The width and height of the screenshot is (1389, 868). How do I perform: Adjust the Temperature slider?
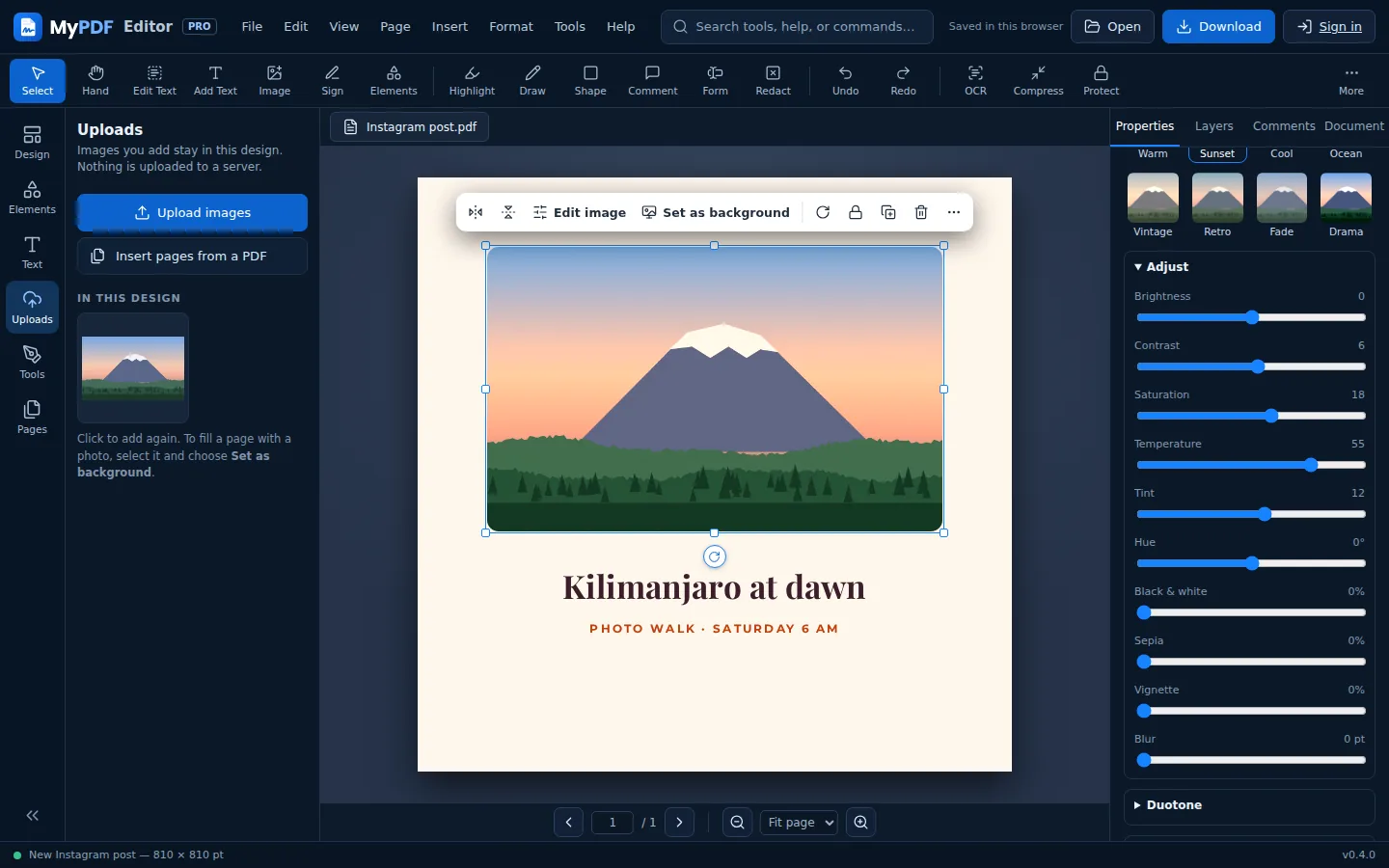(x=1251, y=465)
